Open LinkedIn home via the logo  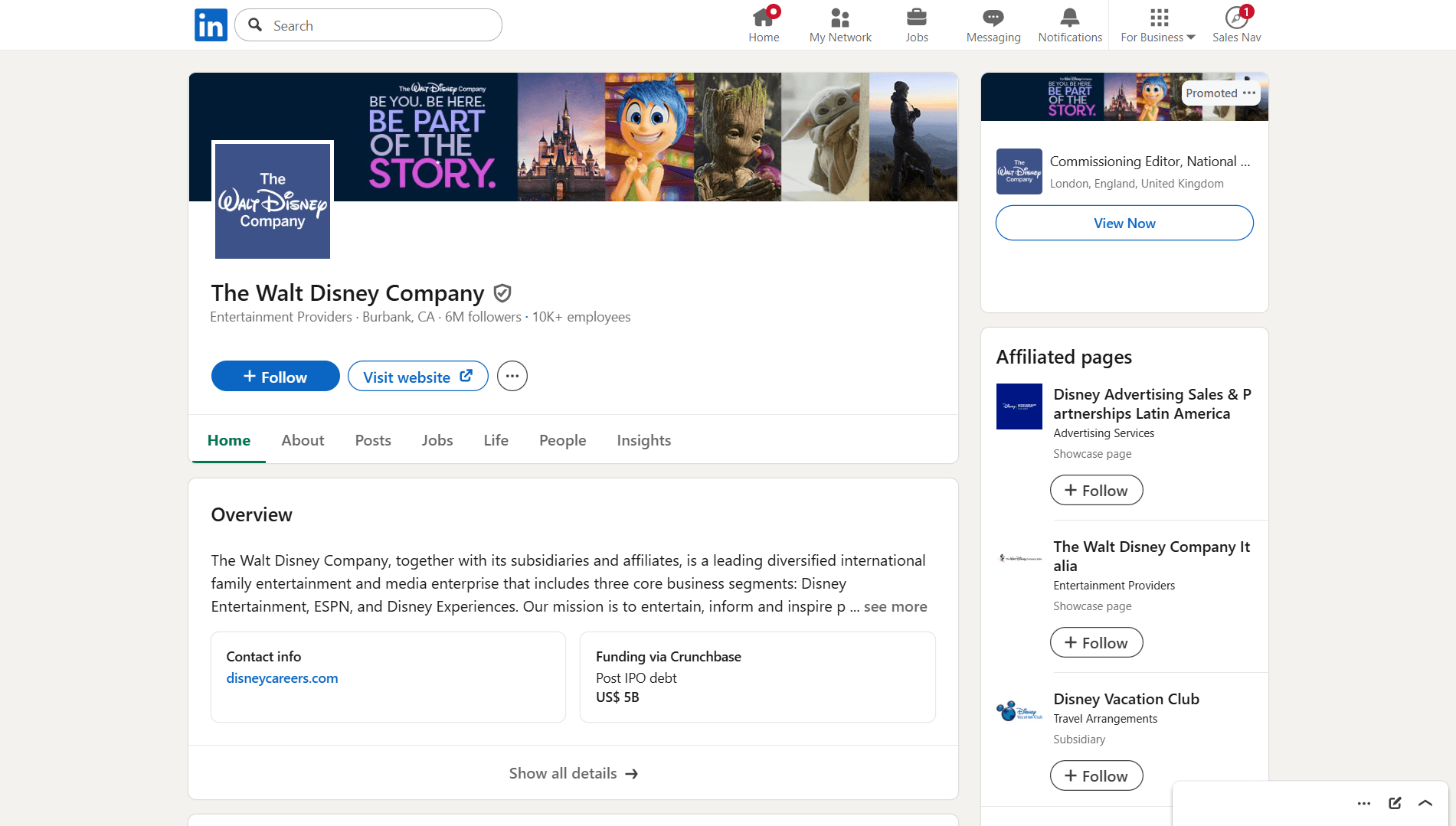[211, 24]
